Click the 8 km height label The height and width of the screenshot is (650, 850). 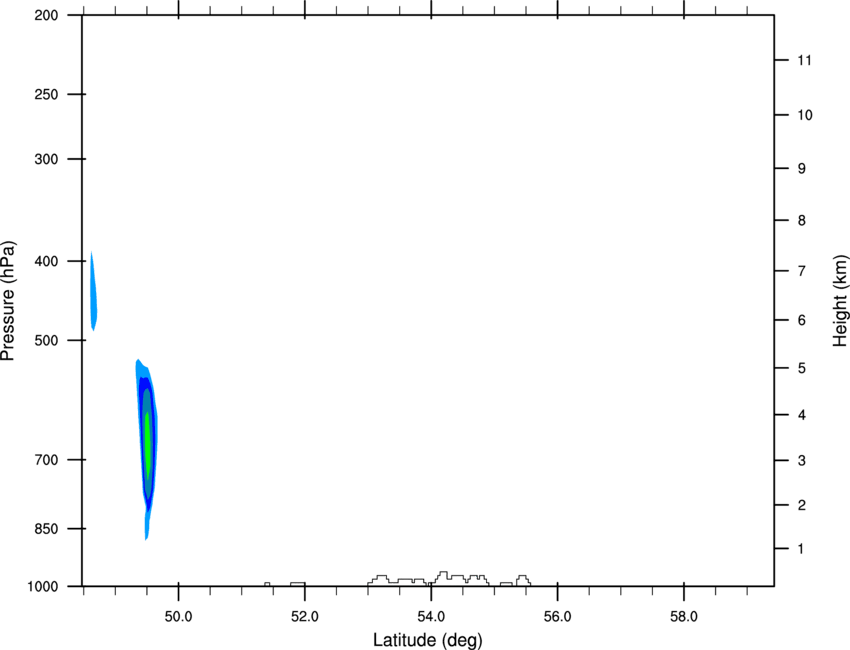[x=802, y=220]
